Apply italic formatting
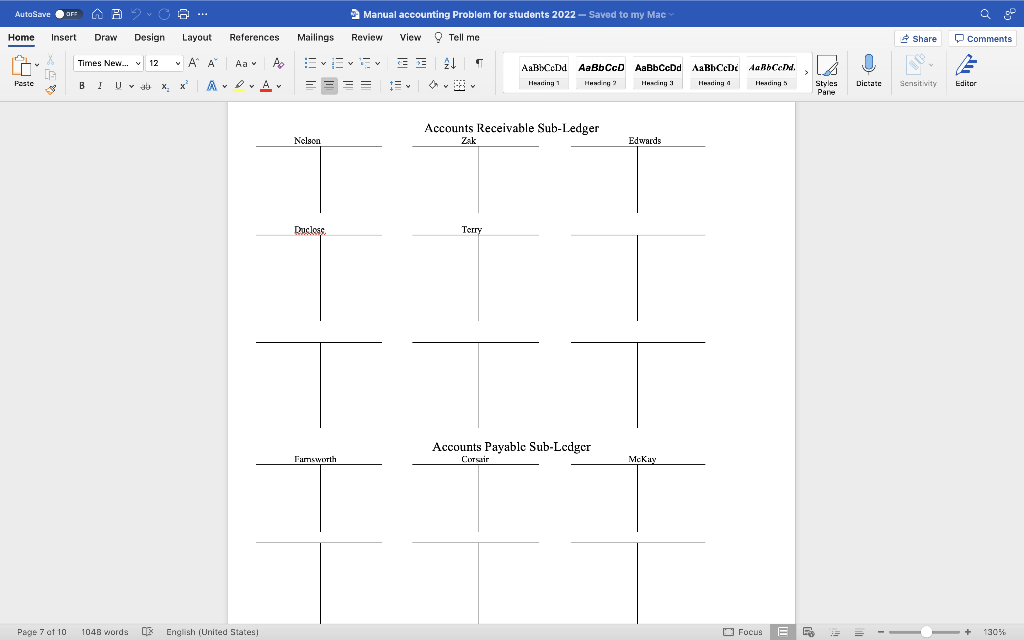The image size is (1024, 640). (100, 86)
